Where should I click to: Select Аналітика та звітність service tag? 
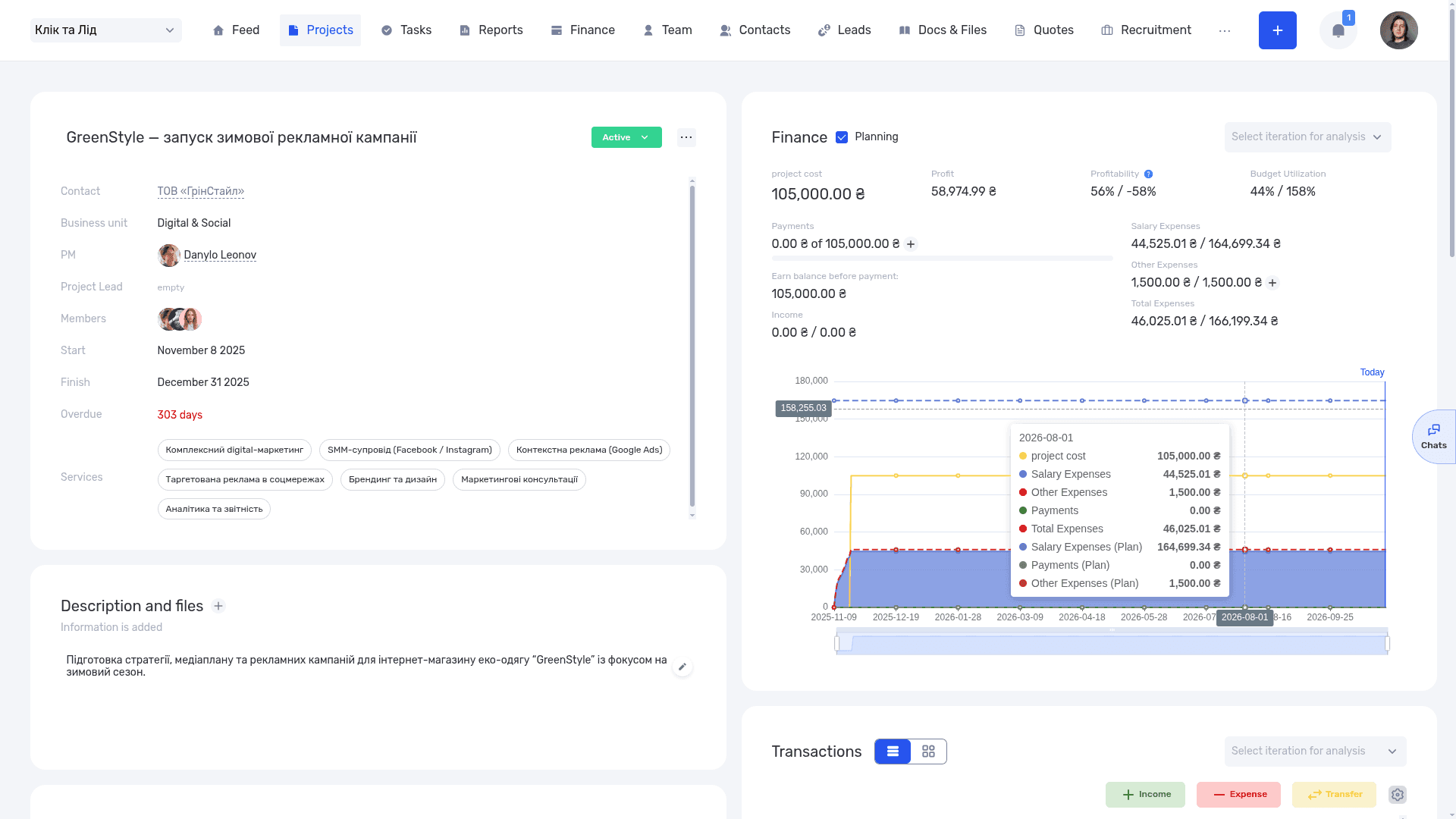214,509
